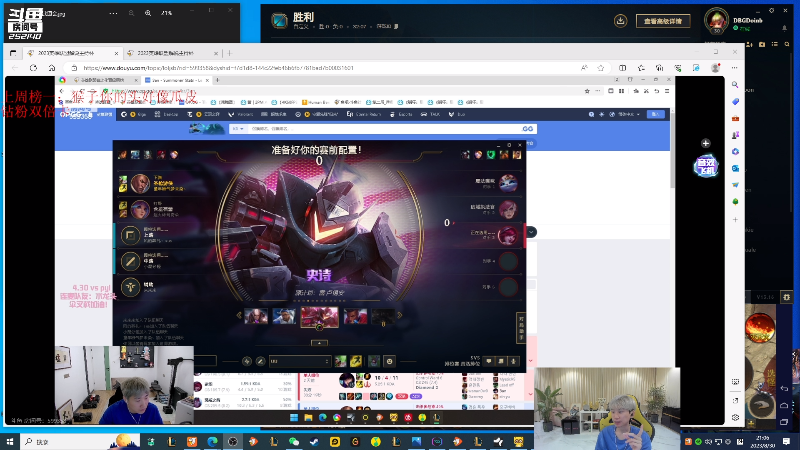This screenshot has width=800, height=450.
Task: Open Edge settings and more menu
Action: (x=734, y=68)
